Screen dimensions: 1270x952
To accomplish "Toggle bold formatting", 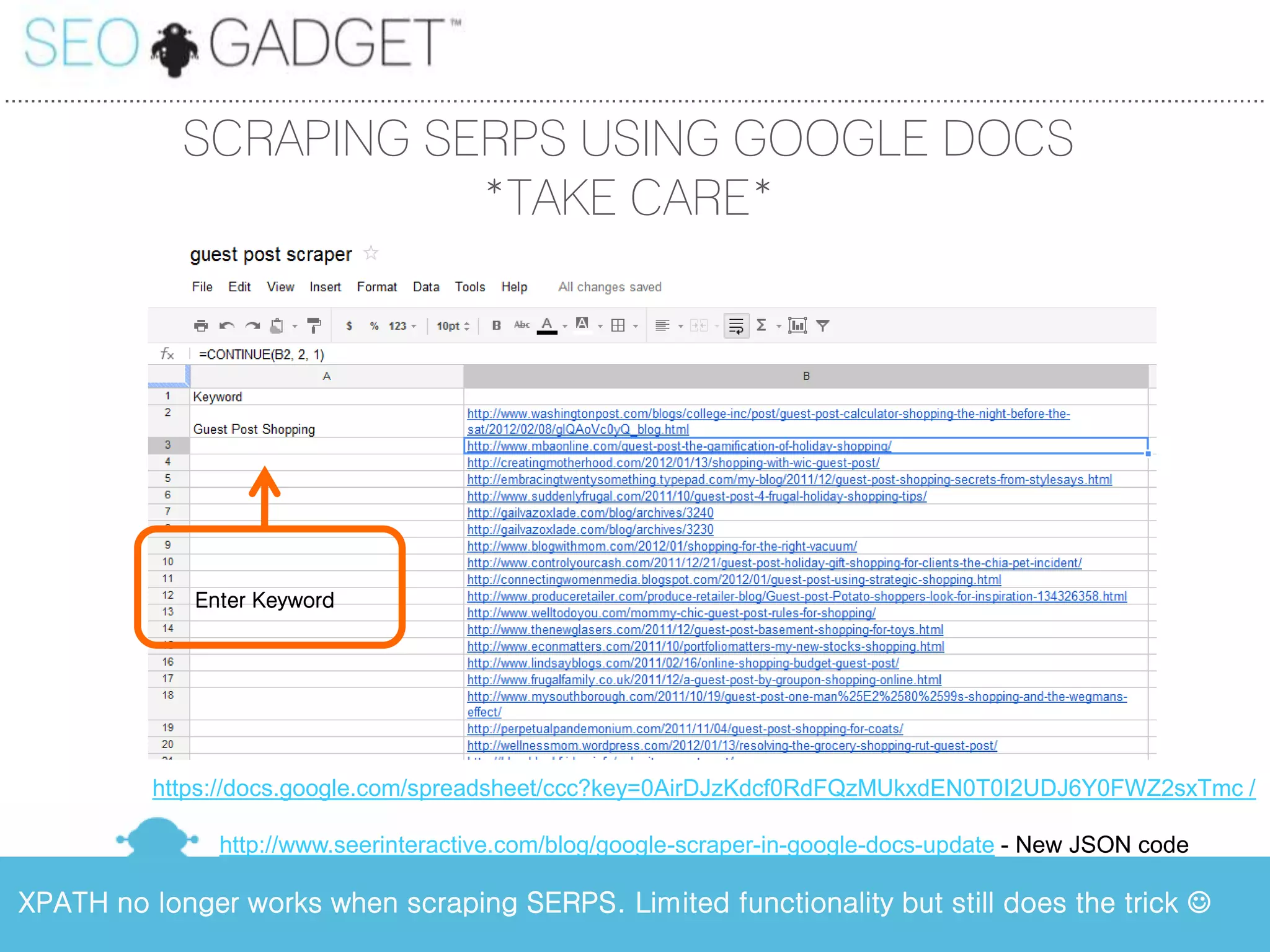I will 496,325.
